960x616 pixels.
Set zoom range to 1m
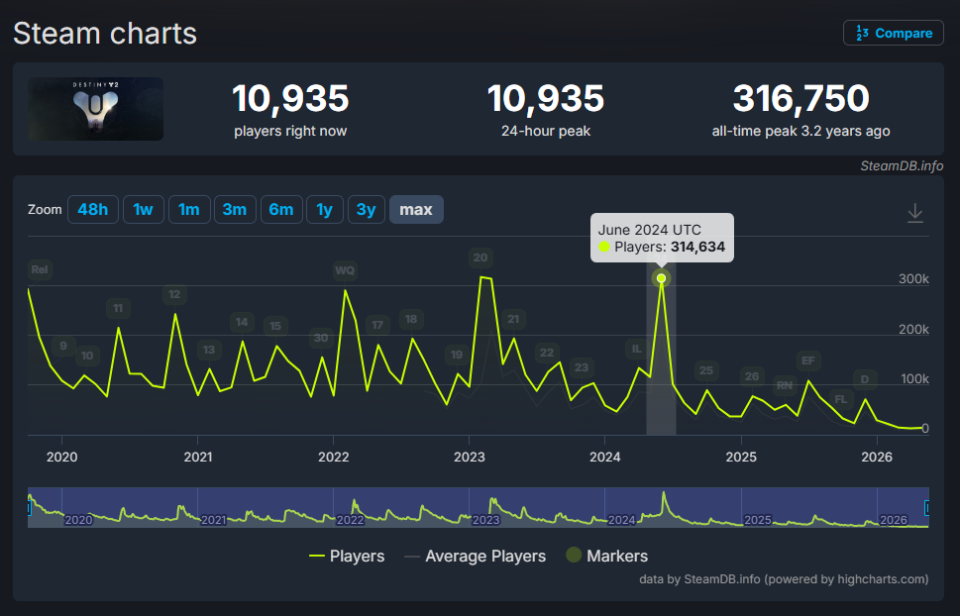189,209
